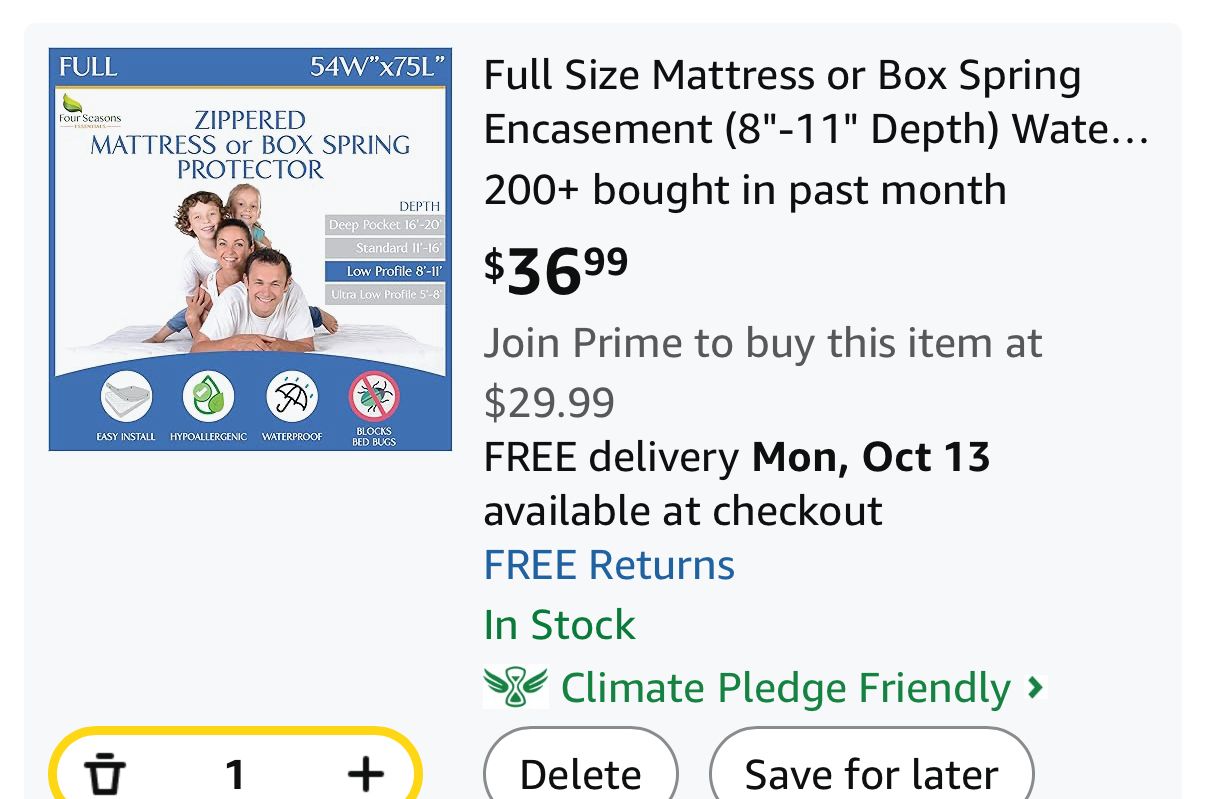
Task: Open the Climate Pledge Friendly text link
Action: tap(785, 688)
